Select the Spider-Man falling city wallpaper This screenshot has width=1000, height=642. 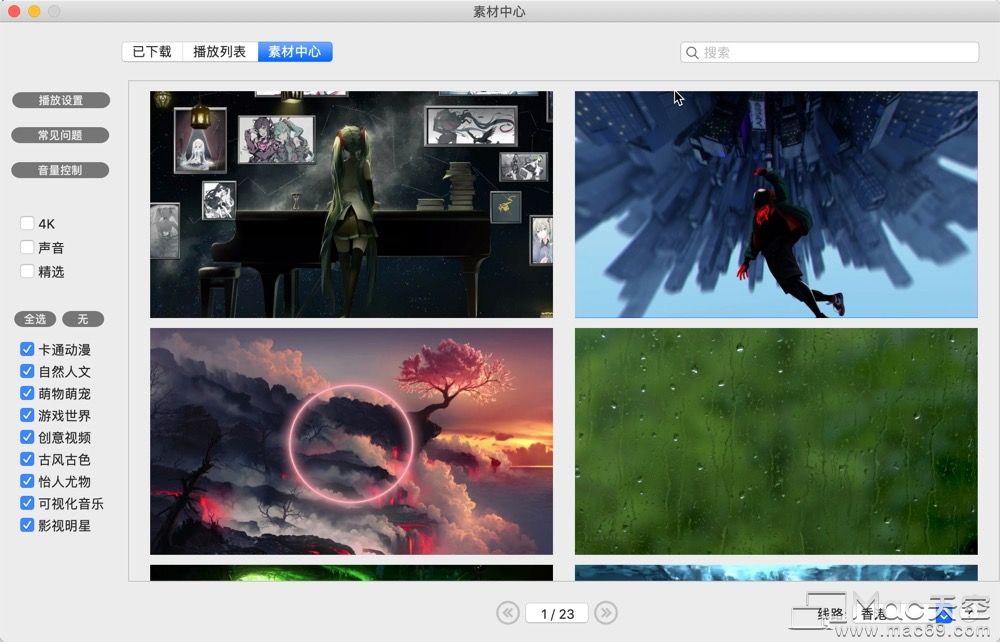click(776, 204)
